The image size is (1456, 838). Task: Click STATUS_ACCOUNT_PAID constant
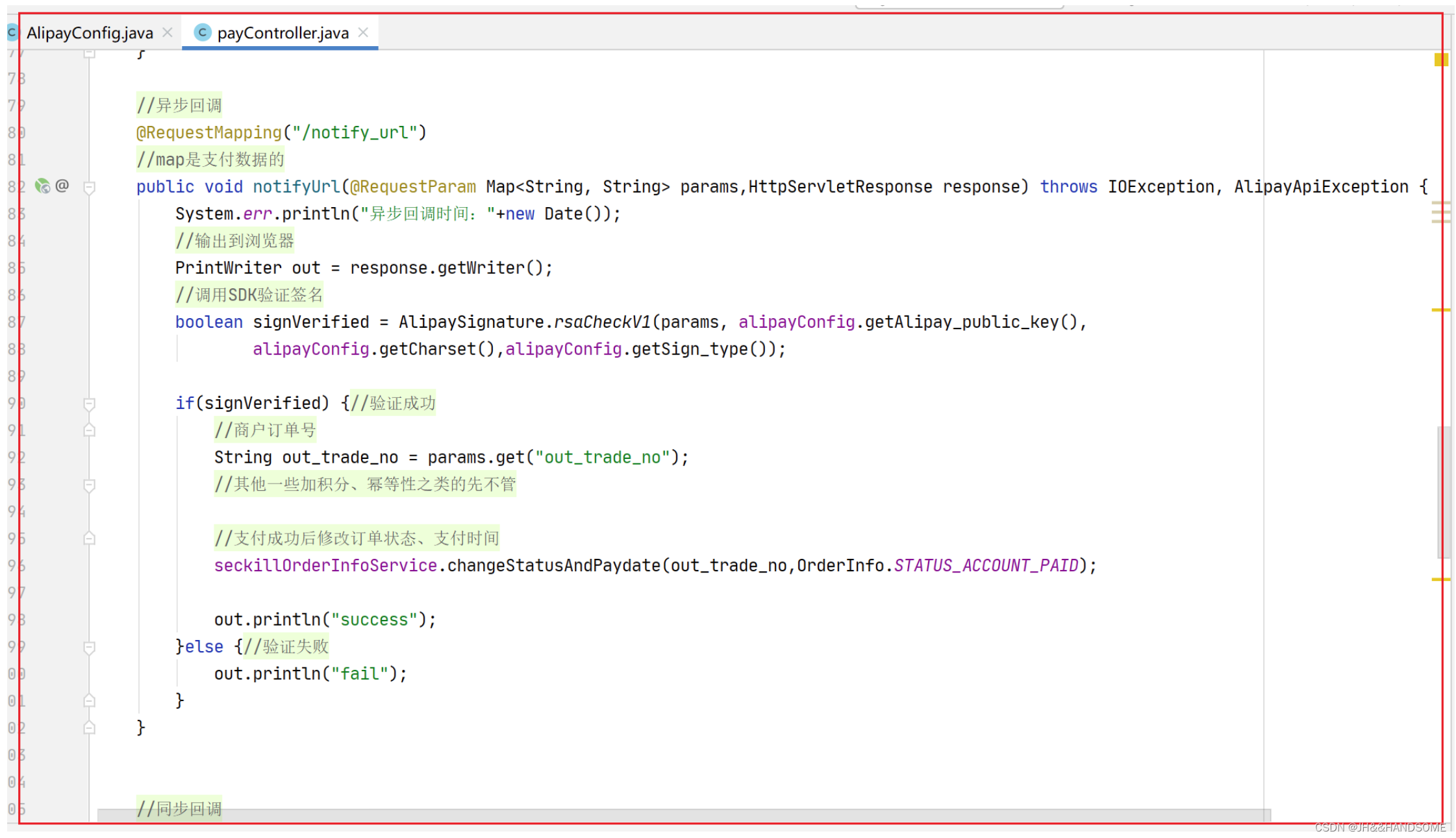point(986,565)
